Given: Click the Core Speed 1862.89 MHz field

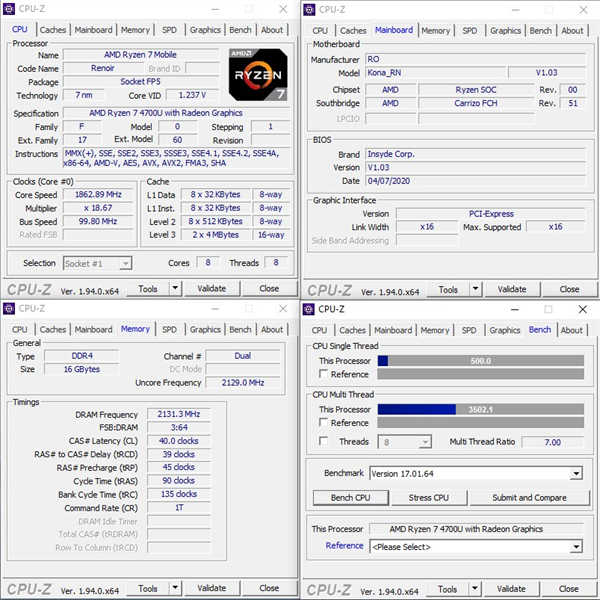Looking at the screenshot, I should 98,195.
